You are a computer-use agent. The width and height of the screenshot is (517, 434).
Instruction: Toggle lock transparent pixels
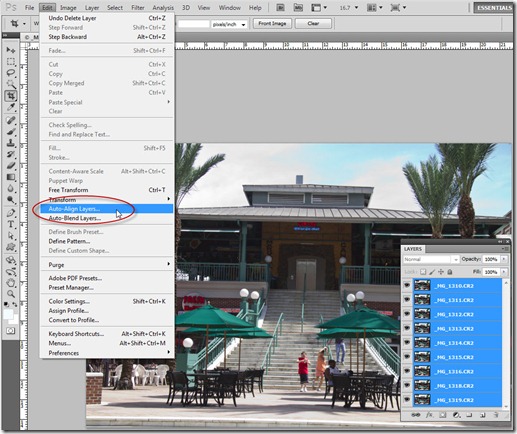tap(423, 272)
